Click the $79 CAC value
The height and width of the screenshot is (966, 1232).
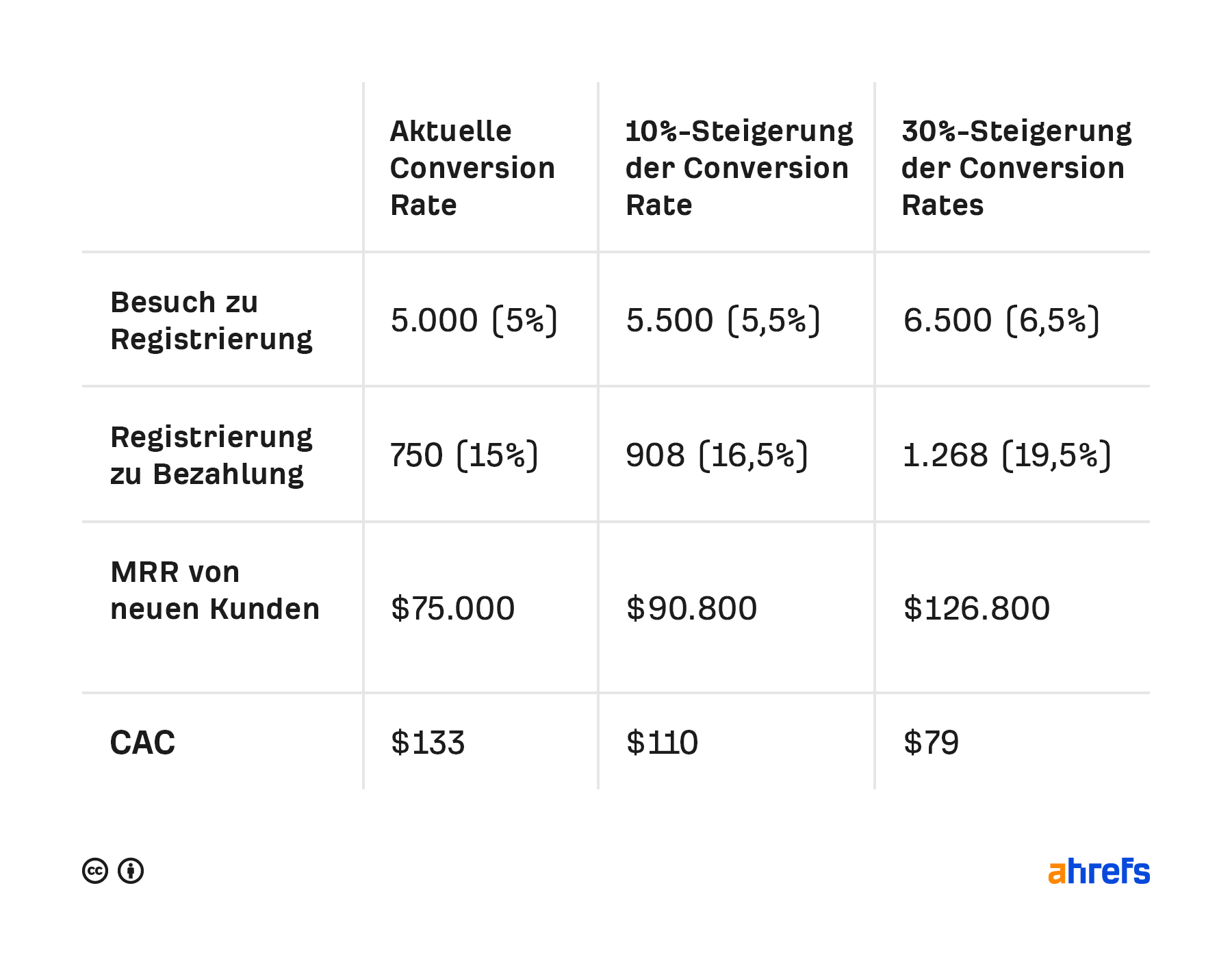931,743
